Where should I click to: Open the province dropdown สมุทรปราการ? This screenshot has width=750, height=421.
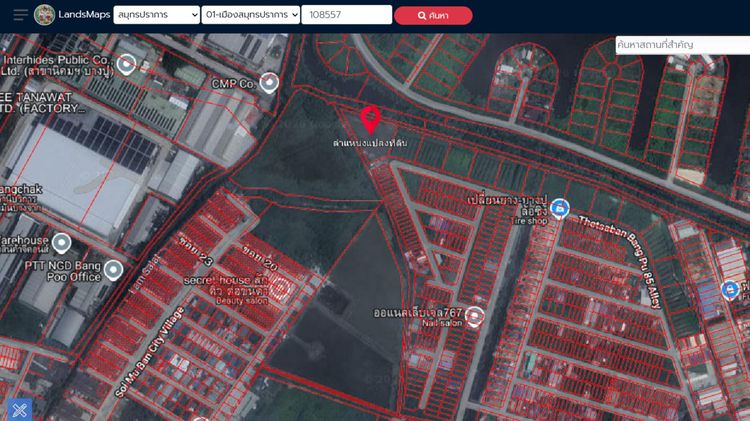[x=155, y=15]
